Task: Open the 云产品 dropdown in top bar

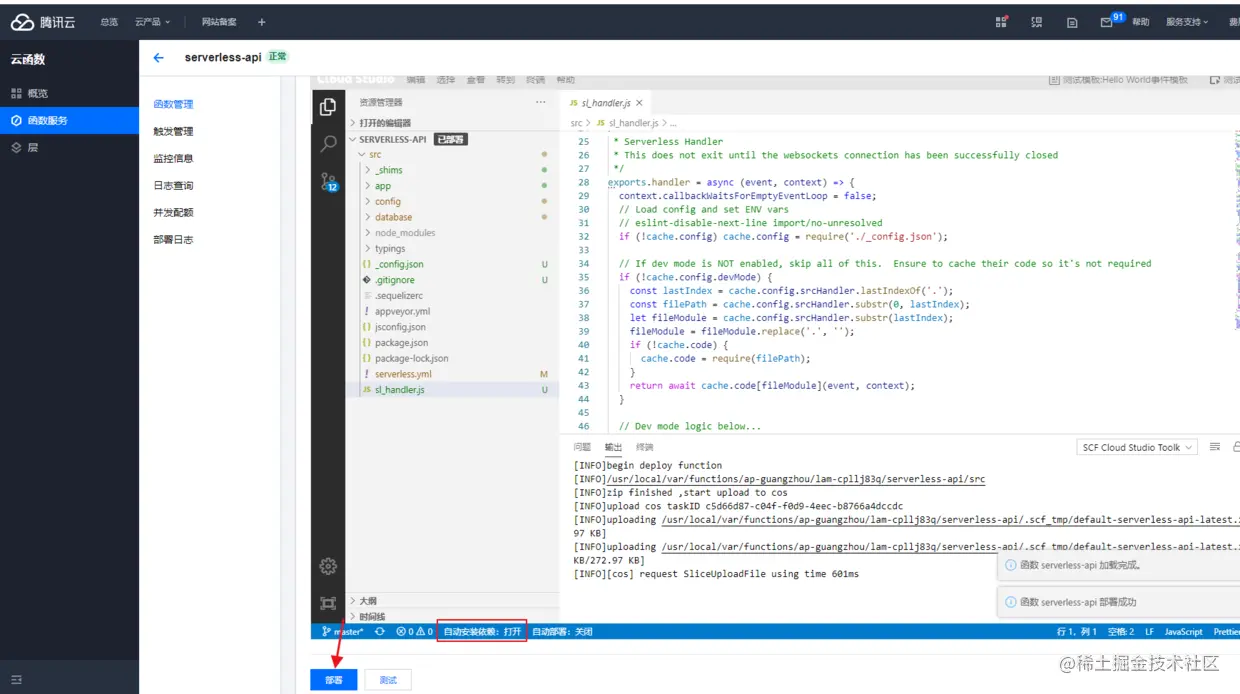Action: point(152,22)
